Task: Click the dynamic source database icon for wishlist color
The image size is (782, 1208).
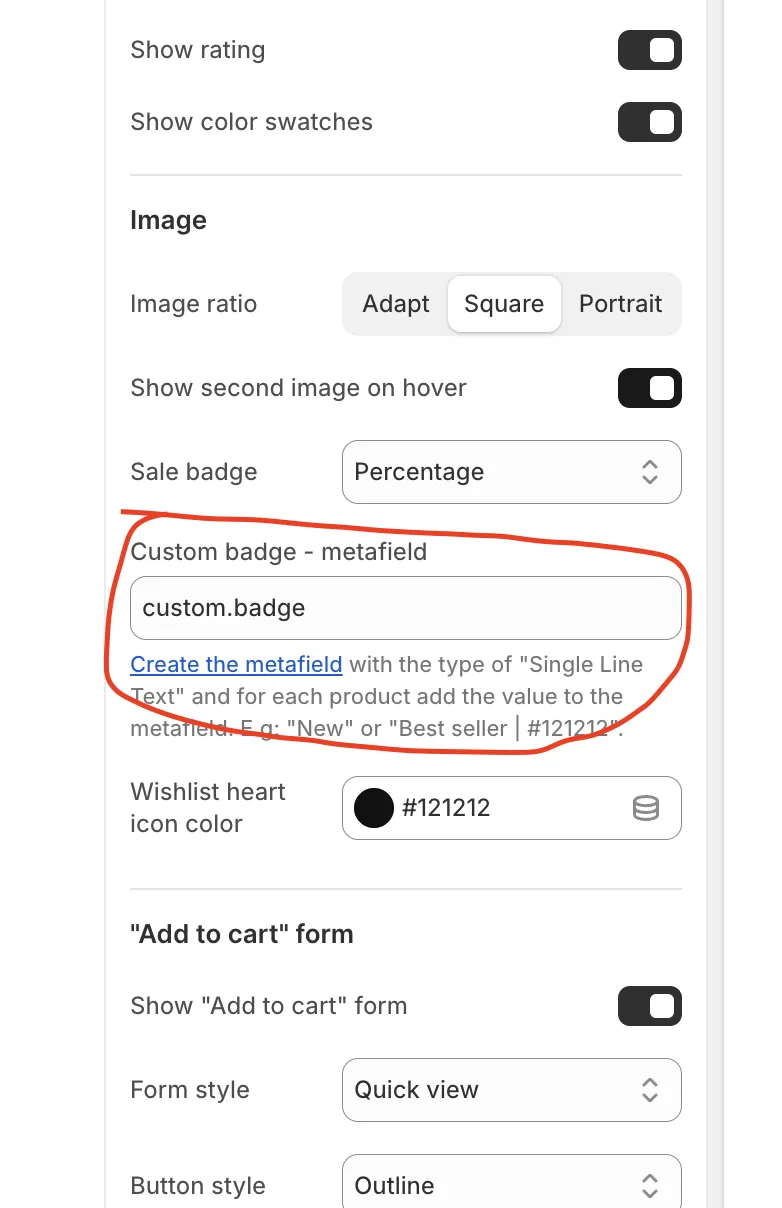Action: 647,807
